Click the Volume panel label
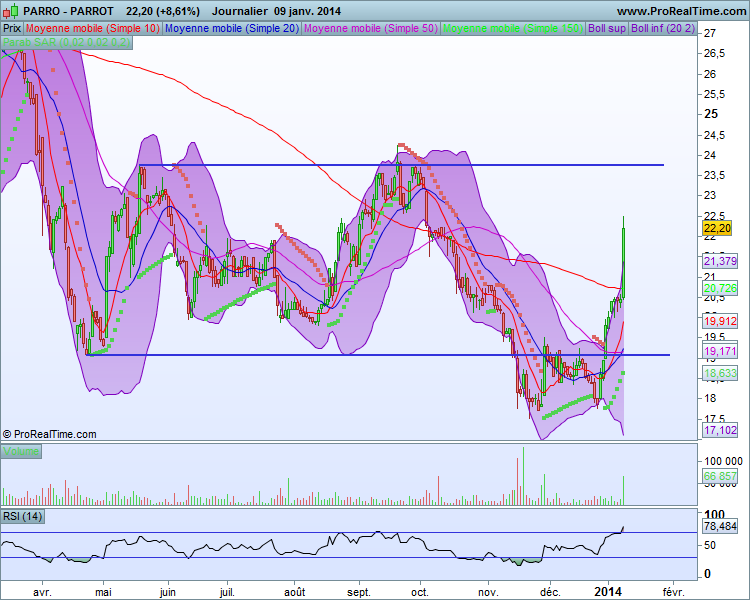Viewport: 750px width, 600px height. (x=21, y=451)
